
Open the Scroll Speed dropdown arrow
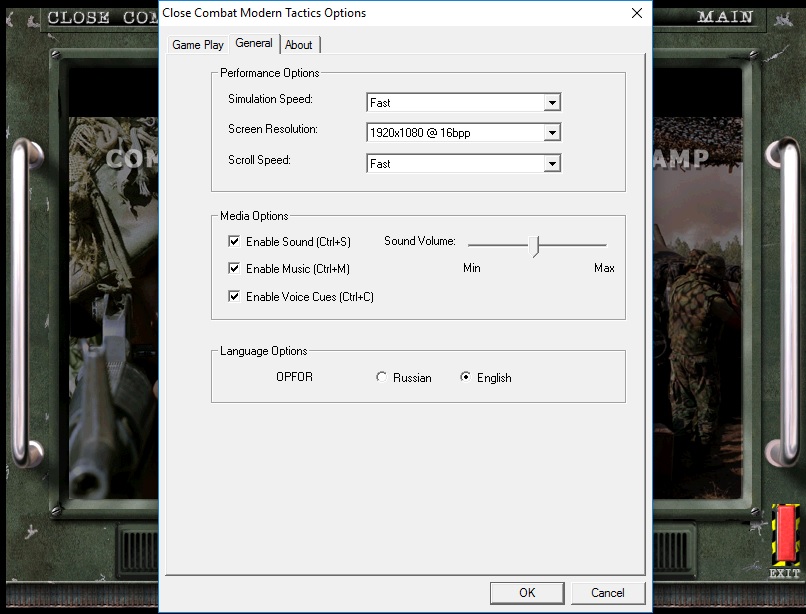click(552, 164)
